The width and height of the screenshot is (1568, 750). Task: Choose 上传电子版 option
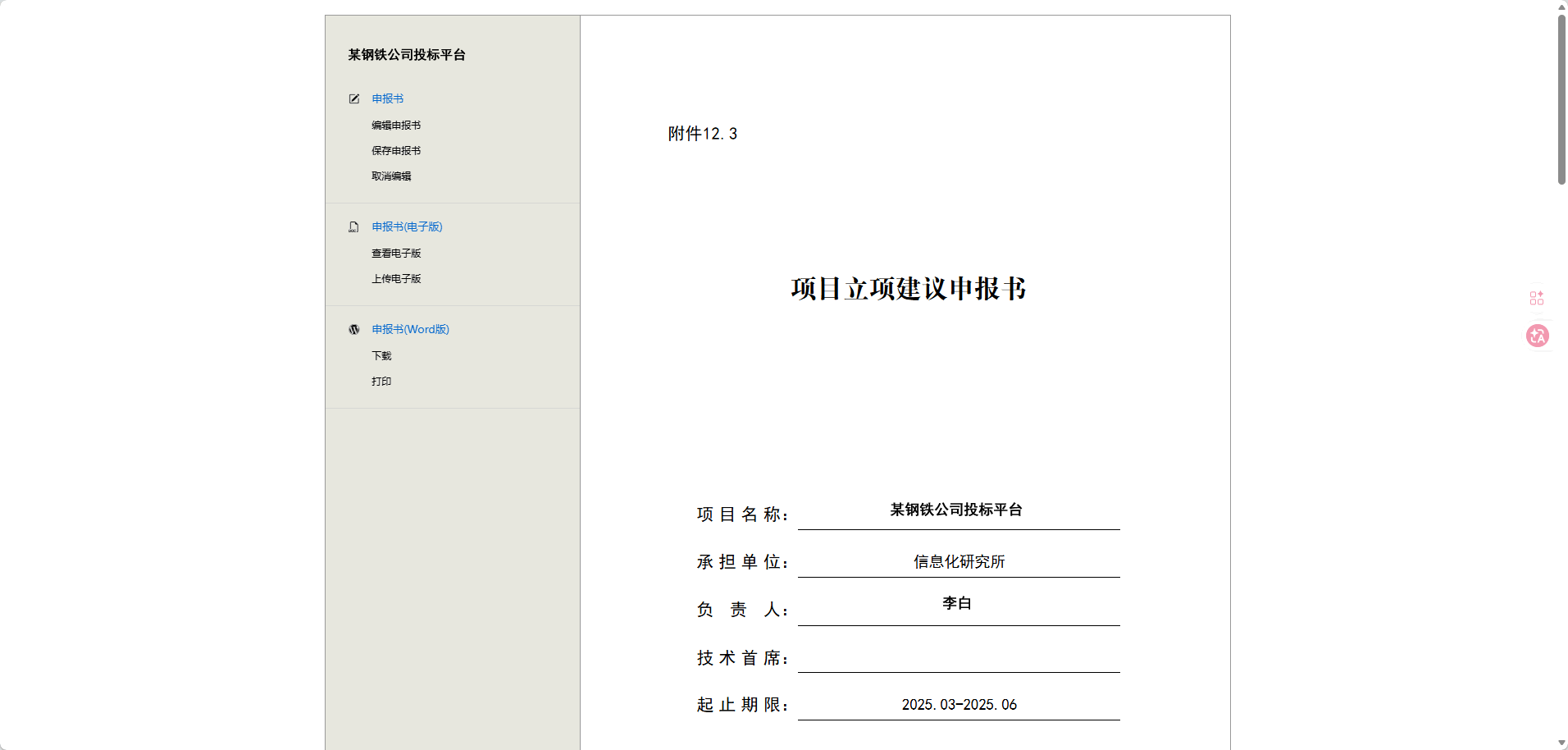(x=396, y=279)
